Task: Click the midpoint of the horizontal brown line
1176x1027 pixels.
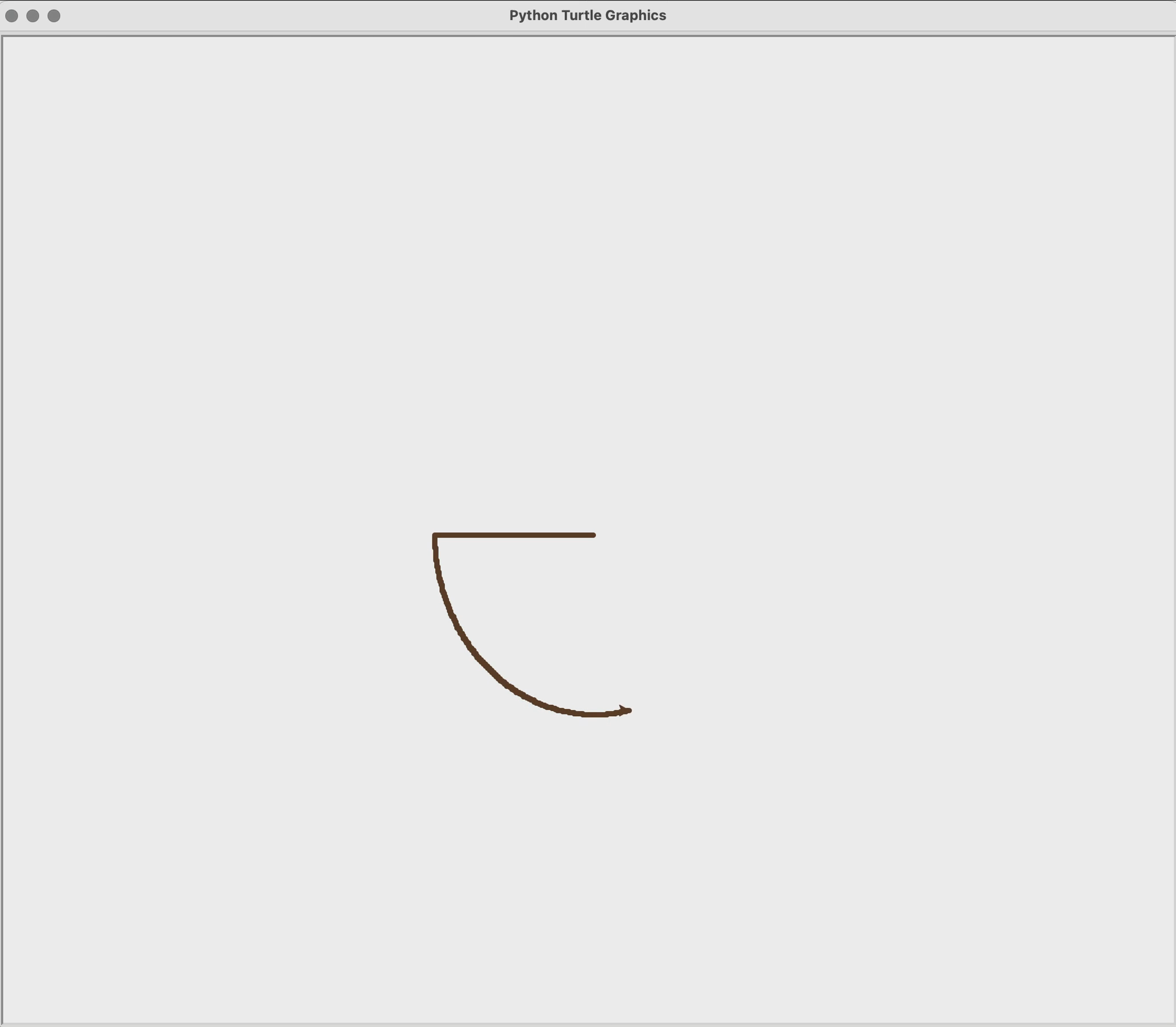Action: coord(514,535)
